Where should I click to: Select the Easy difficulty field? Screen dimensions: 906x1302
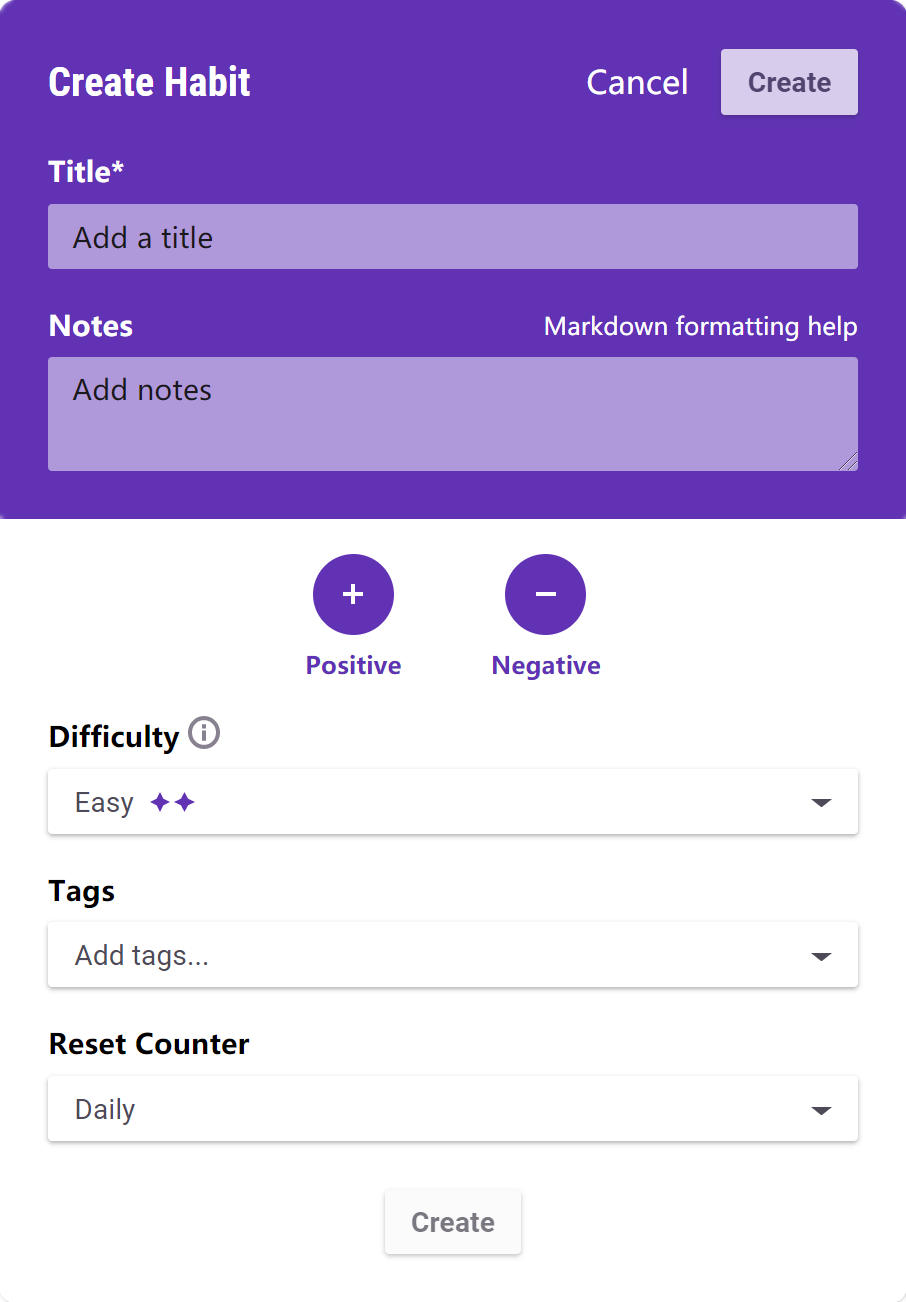(x=420, y=802)
